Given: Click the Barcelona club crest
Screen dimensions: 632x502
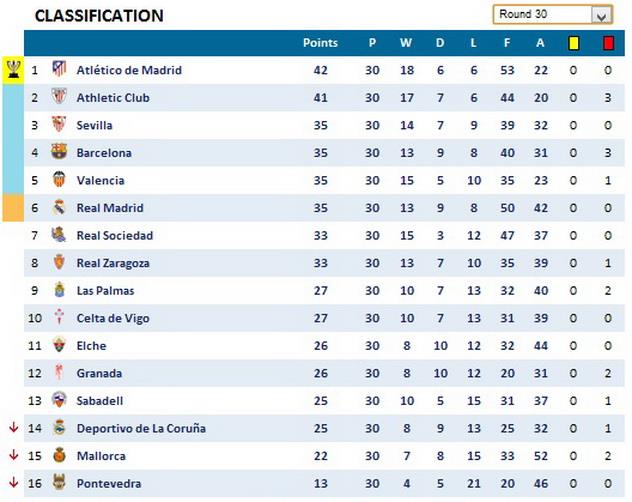Looking at the screenshot, I should [59, 153].
